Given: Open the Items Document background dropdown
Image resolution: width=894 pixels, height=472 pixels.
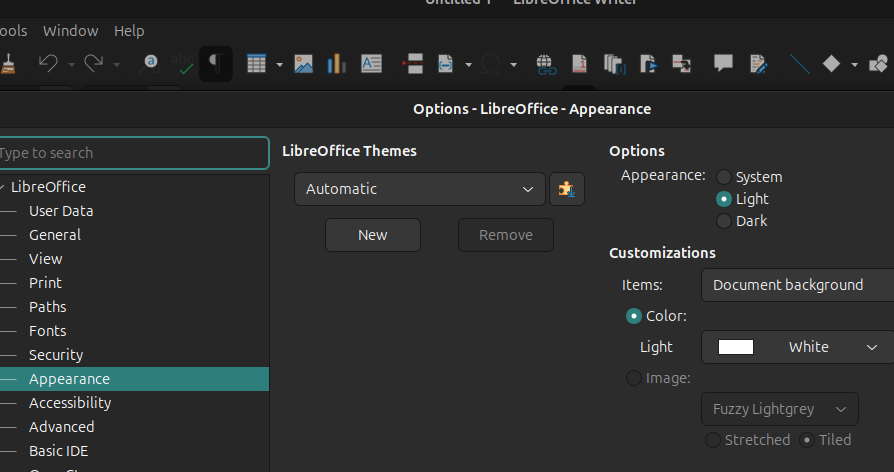Looking at the screenshot, I should (x=797, y=285).
